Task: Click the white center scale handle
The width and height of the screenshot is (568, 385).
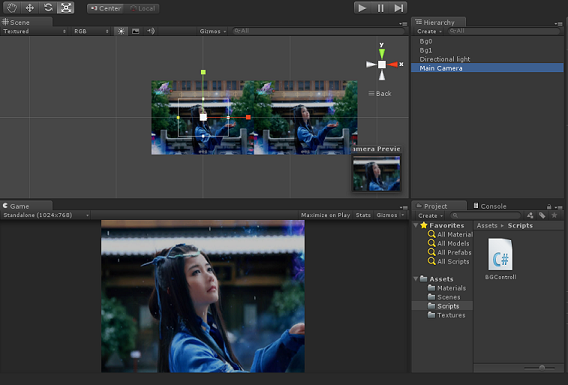Action: [x=203, y=117]
